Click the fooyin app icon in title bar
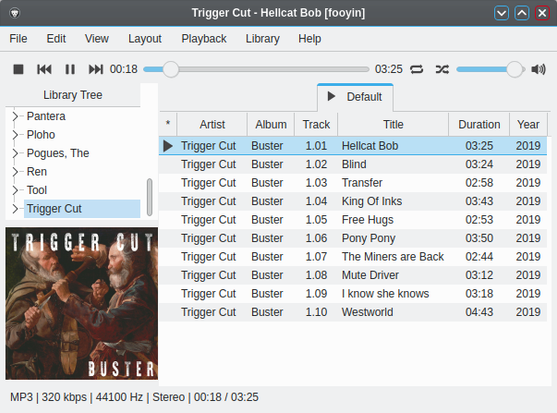This screenshot has height=413, width=557. coord(15,13)
